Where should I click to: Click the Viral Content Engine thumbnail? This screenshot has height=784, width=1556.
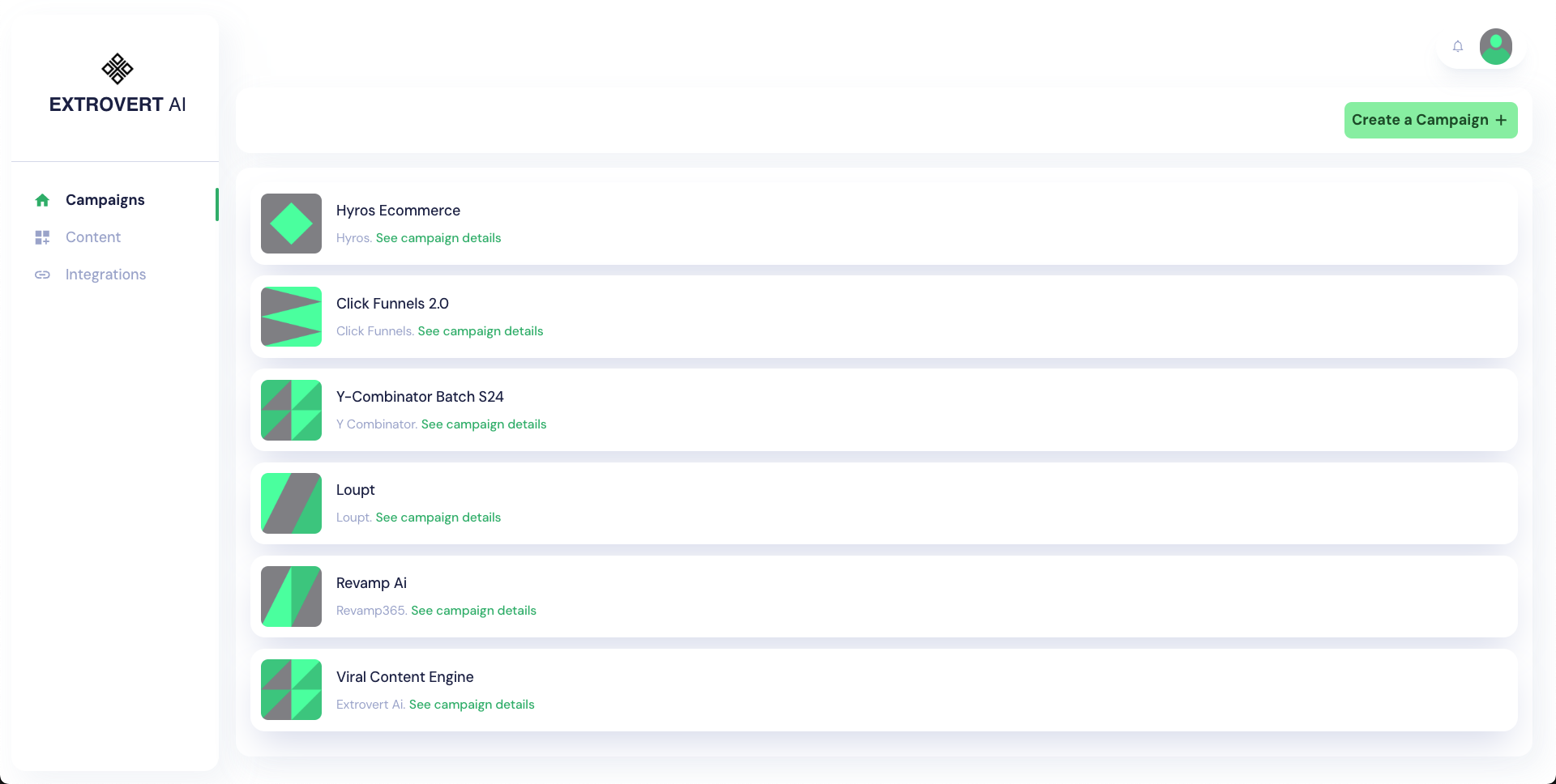(x=291, y=689)
